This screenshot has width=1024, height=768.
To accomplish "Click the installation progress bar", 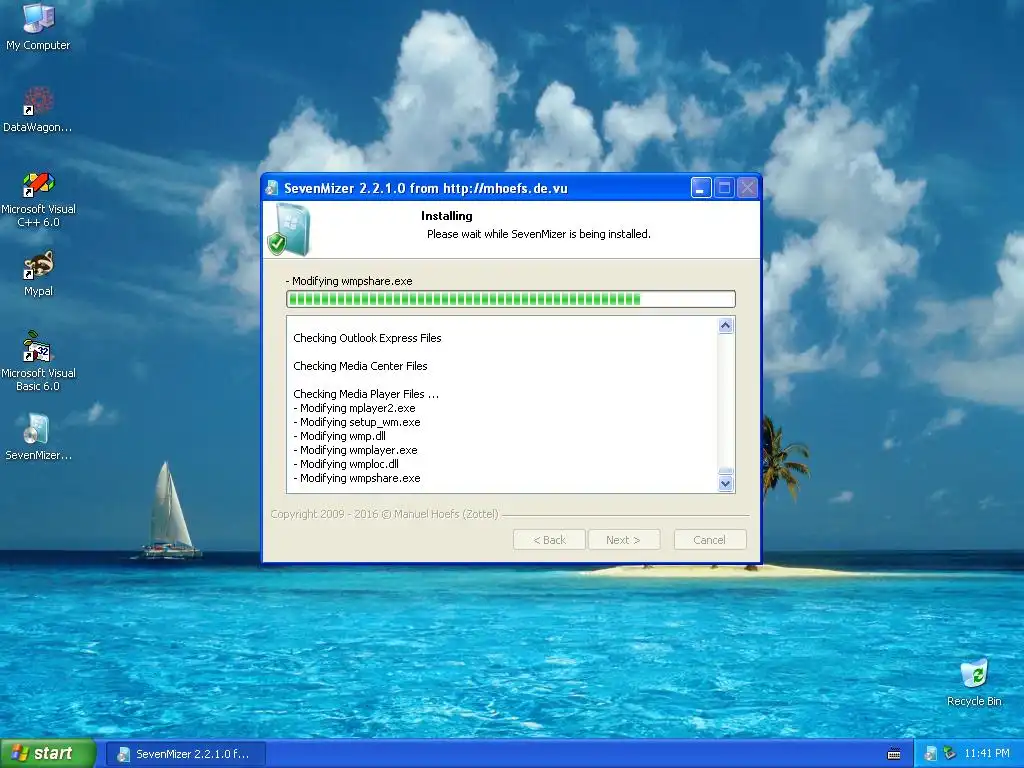I will pos(511,299).
